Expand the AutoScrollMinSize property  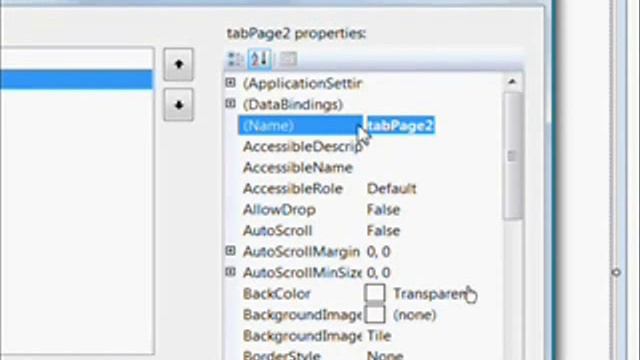tap(231, 271)
